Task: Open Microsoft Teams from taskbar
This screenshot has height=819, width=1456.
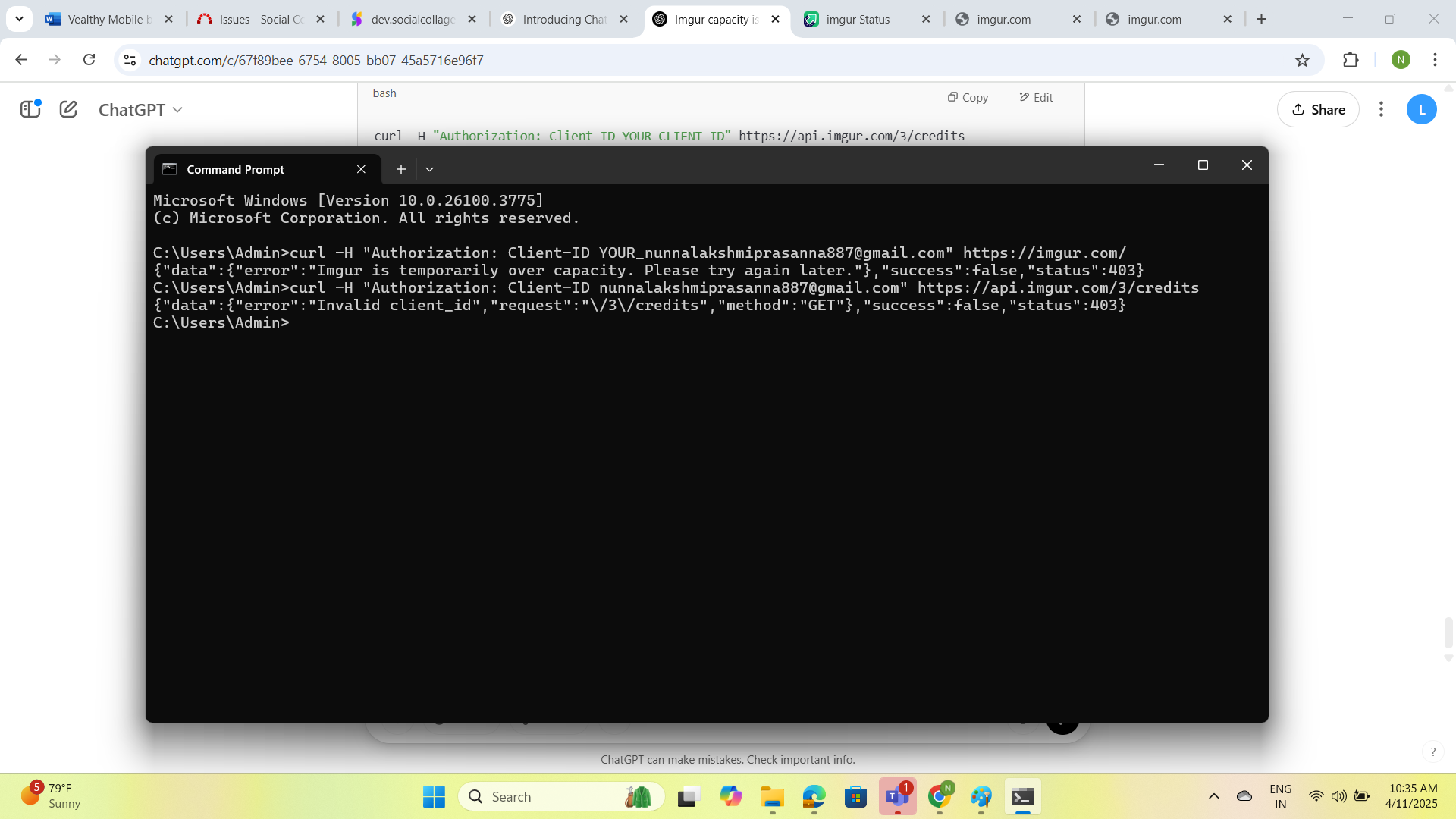Action: [897, 796]
